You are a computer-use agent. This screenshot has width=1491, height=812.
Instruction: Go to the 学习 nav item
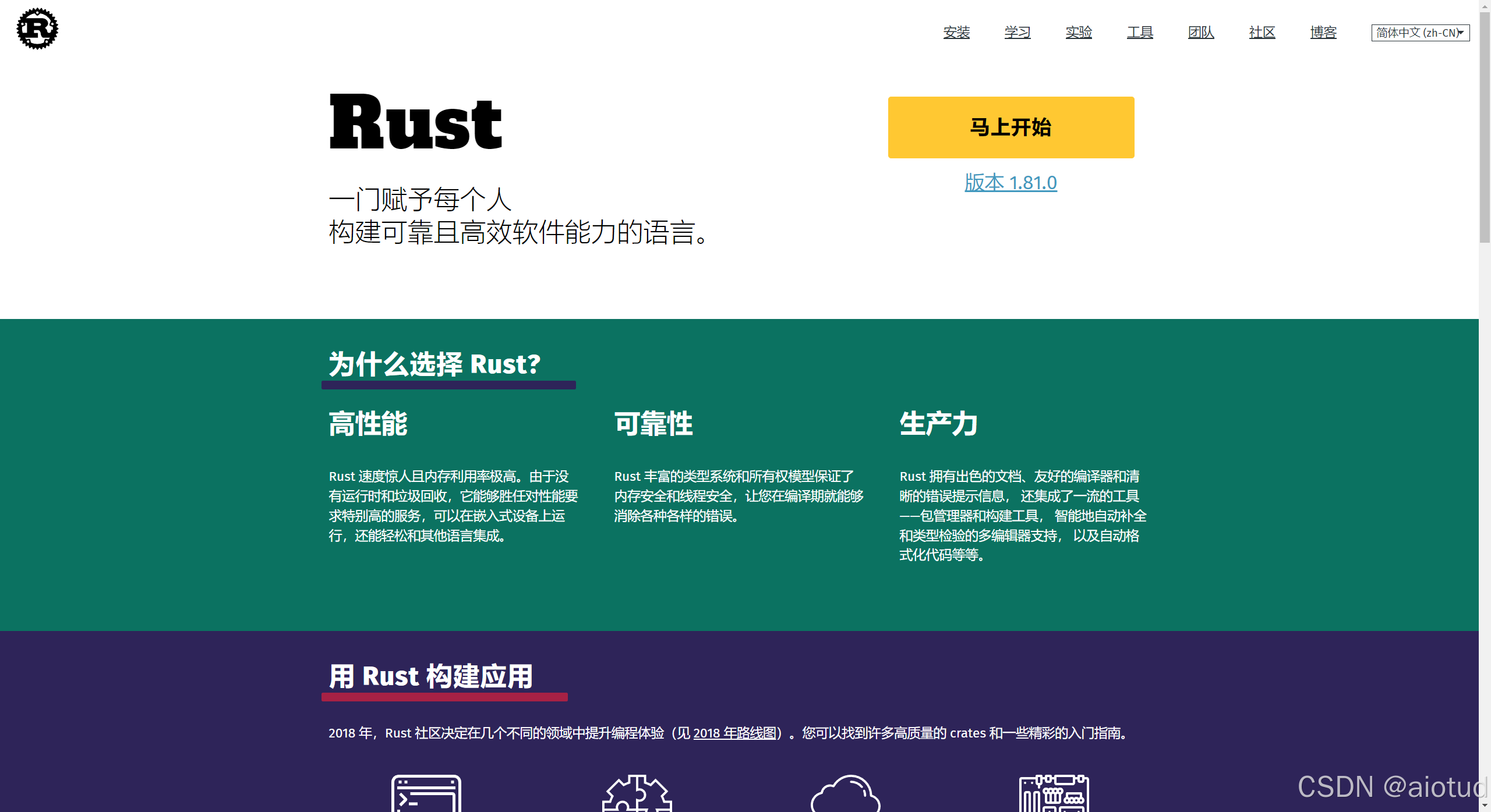coord(1017,33)
